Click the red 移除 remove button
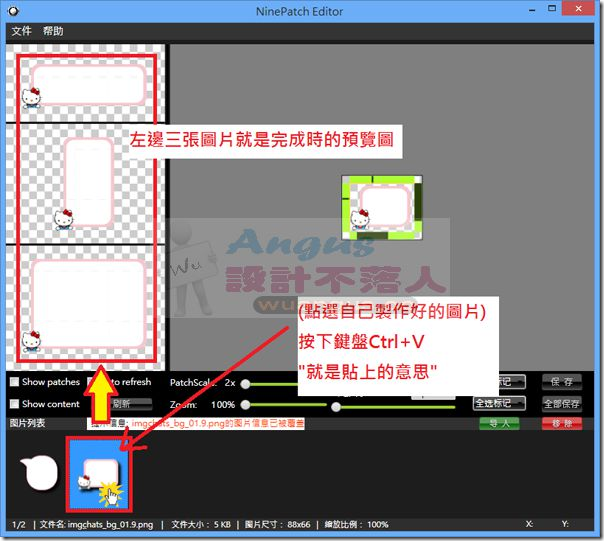Viewport: 604px width, 541px height. pyautogui.click(x=562, y=424)
